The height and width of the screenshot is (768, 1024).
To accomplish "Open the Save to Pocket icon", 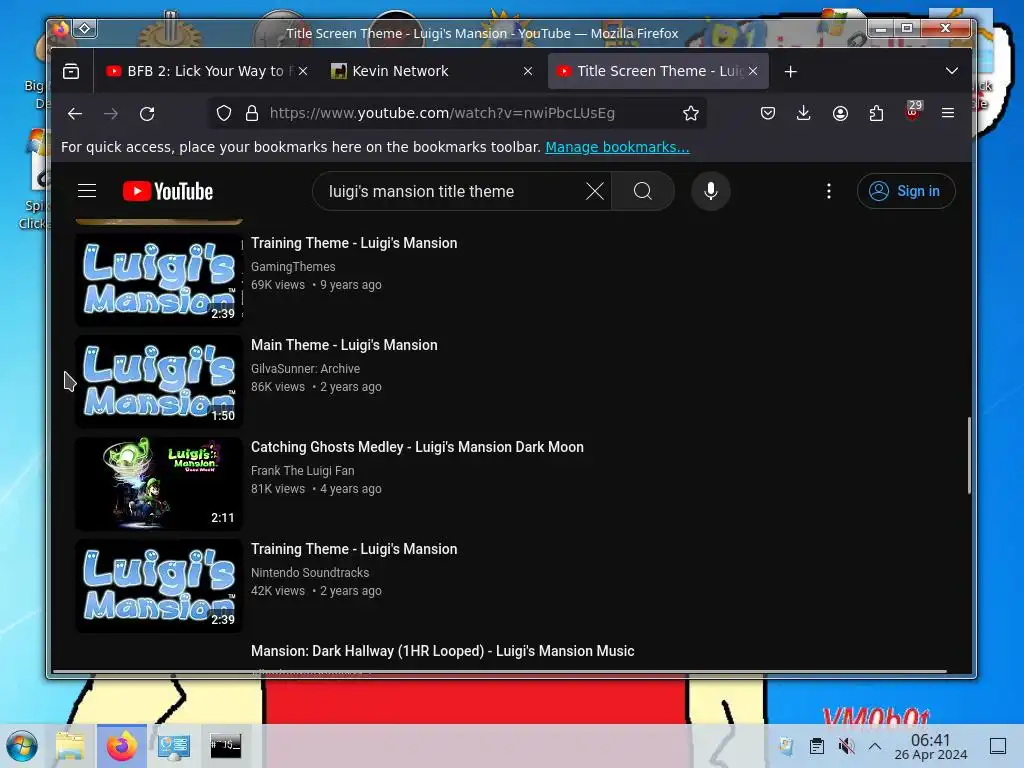I will [x=768, y=114].
